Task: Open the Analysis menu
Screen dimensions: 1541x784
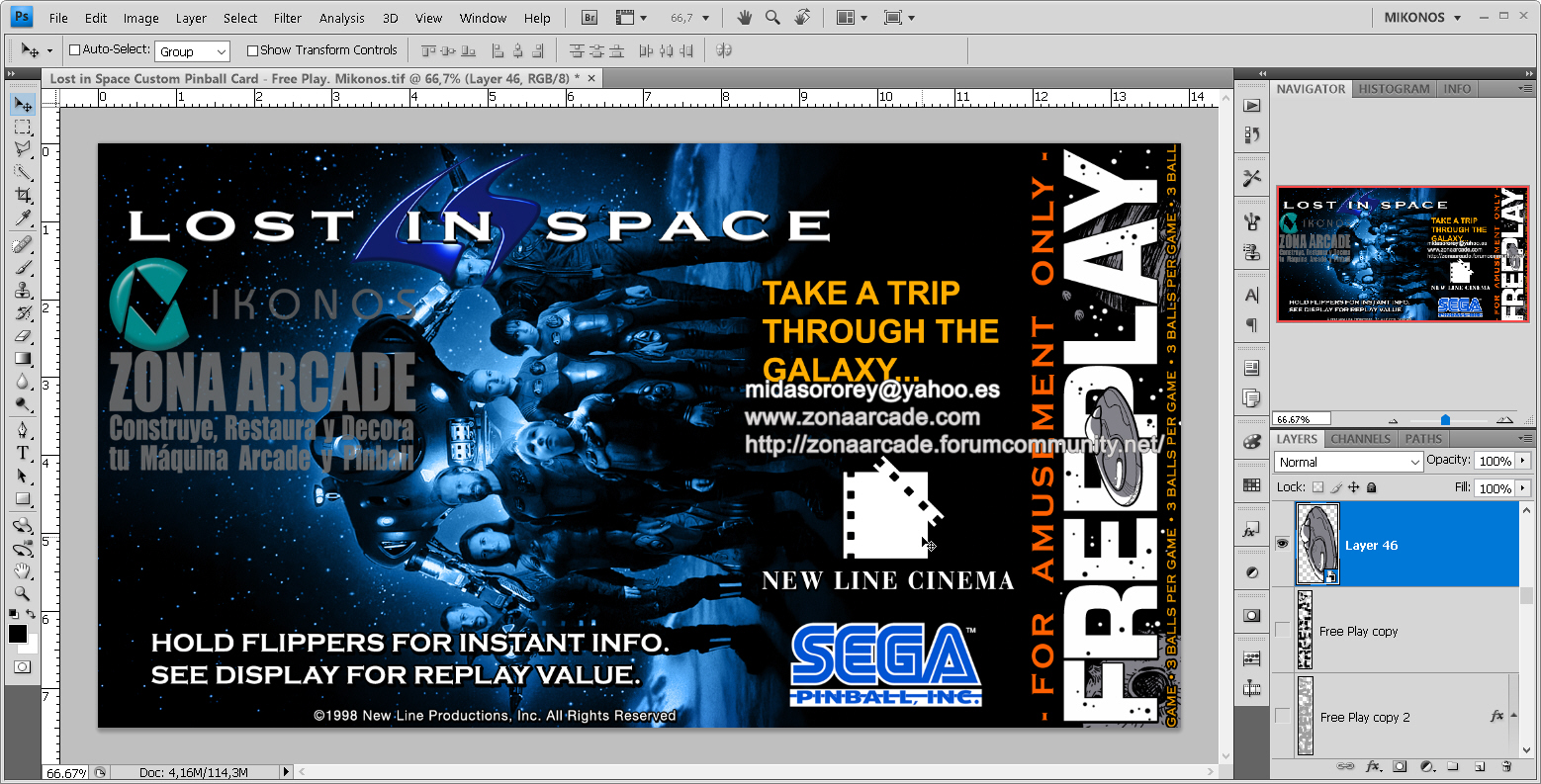Action: (x=342, y=18)
